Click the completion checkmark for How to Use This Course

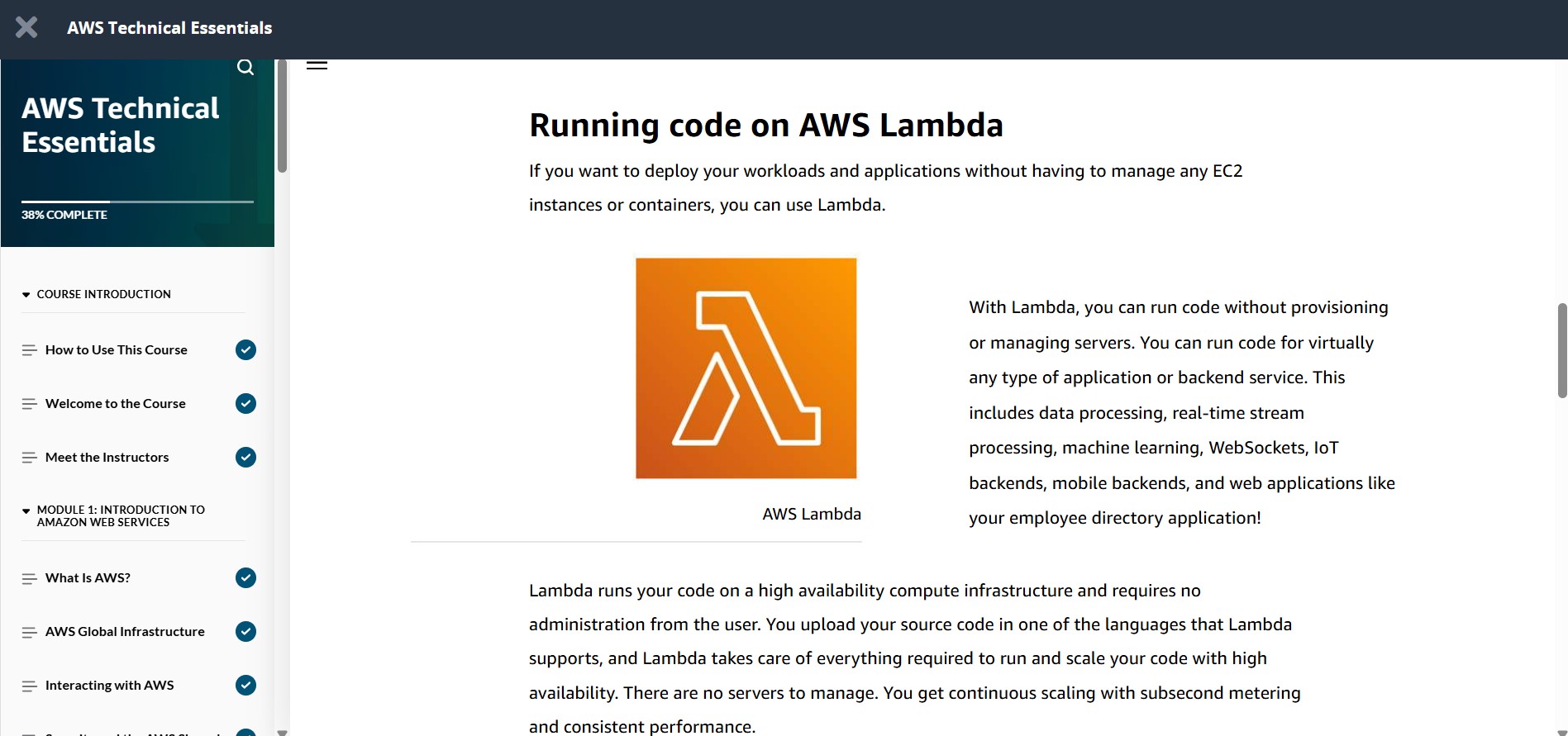coord(245,350)
